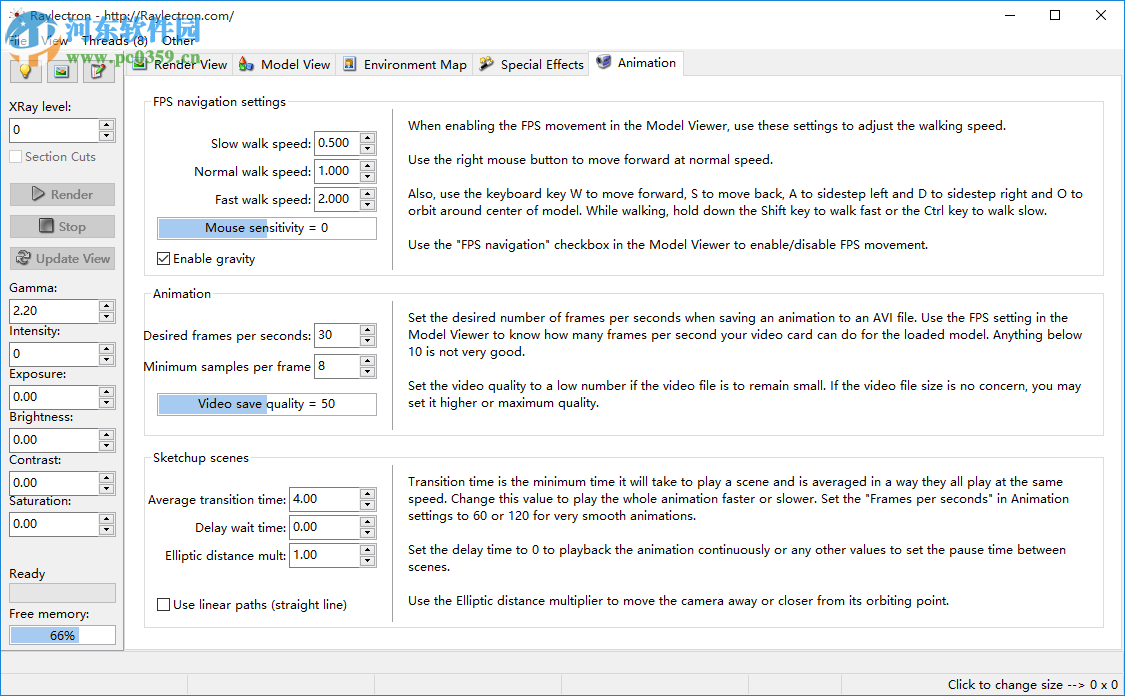
Task: Click the Normal walk speed field
Action: (x=336, y=171)
